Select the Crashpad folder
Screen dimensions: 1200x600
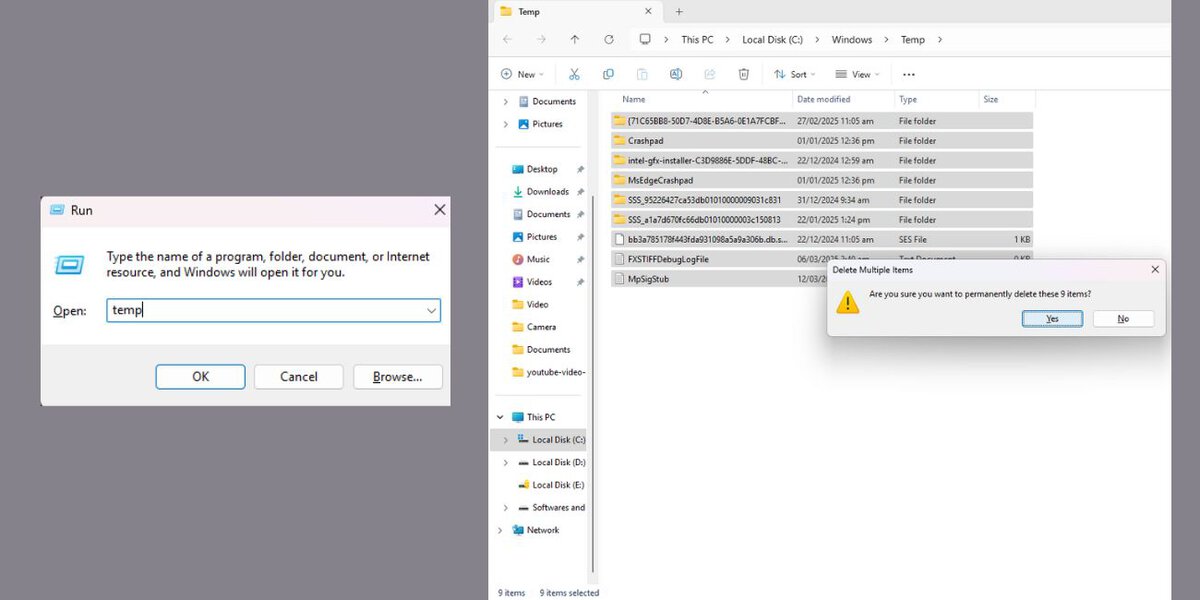tap(822, 141)
